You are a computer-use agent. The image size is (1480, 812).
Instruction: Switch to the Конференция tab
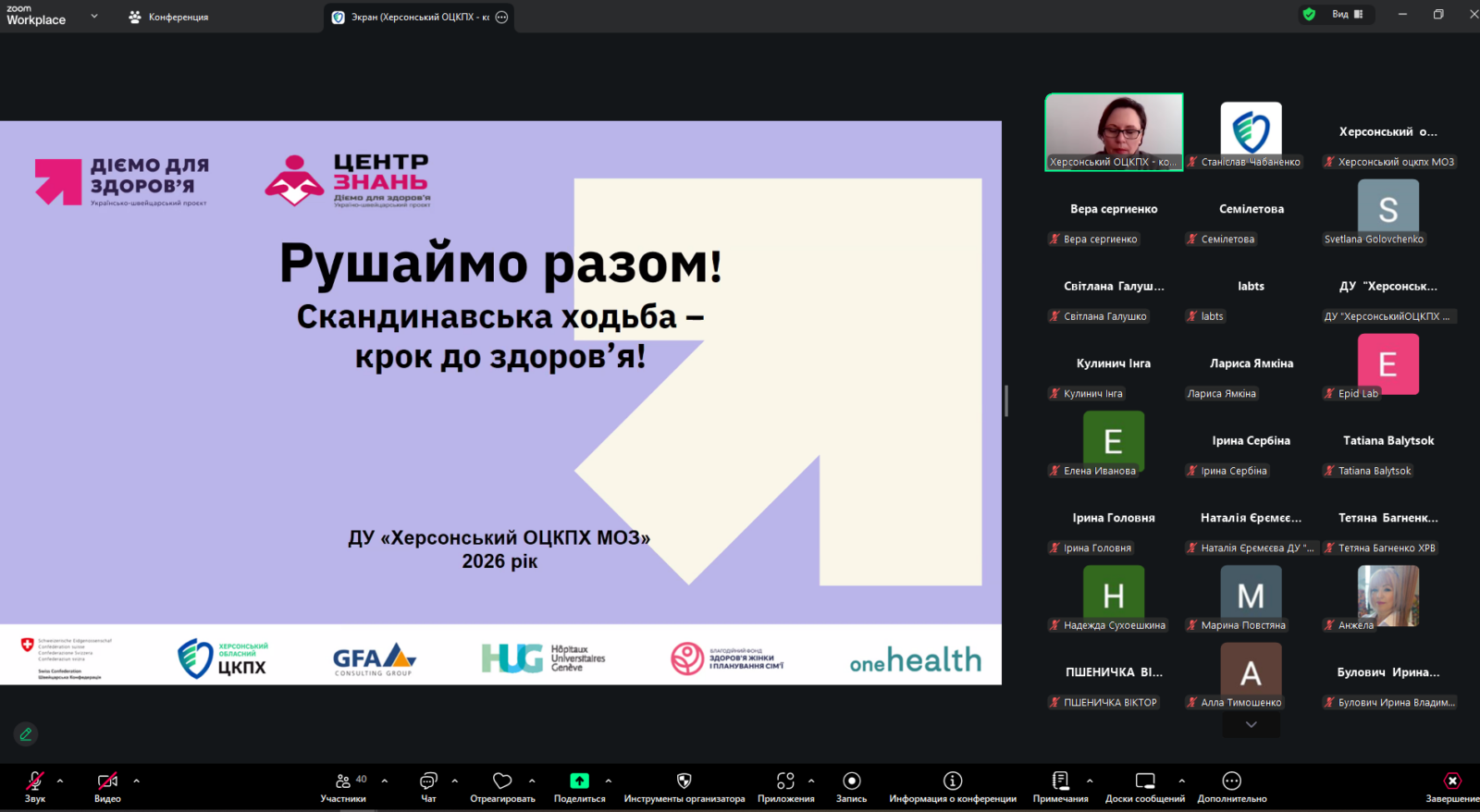pyautogui.click(x=169, y=17)
